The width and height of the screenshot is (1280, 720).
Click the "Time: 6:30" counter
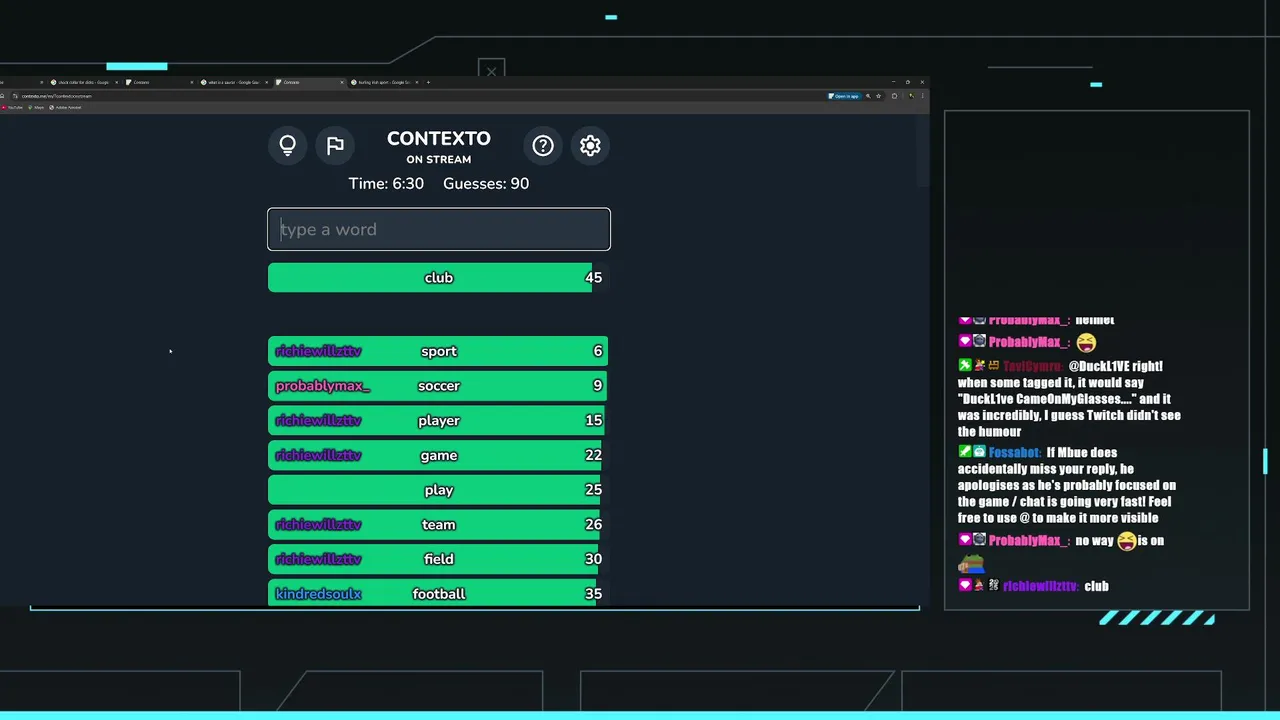coord(386,183)
